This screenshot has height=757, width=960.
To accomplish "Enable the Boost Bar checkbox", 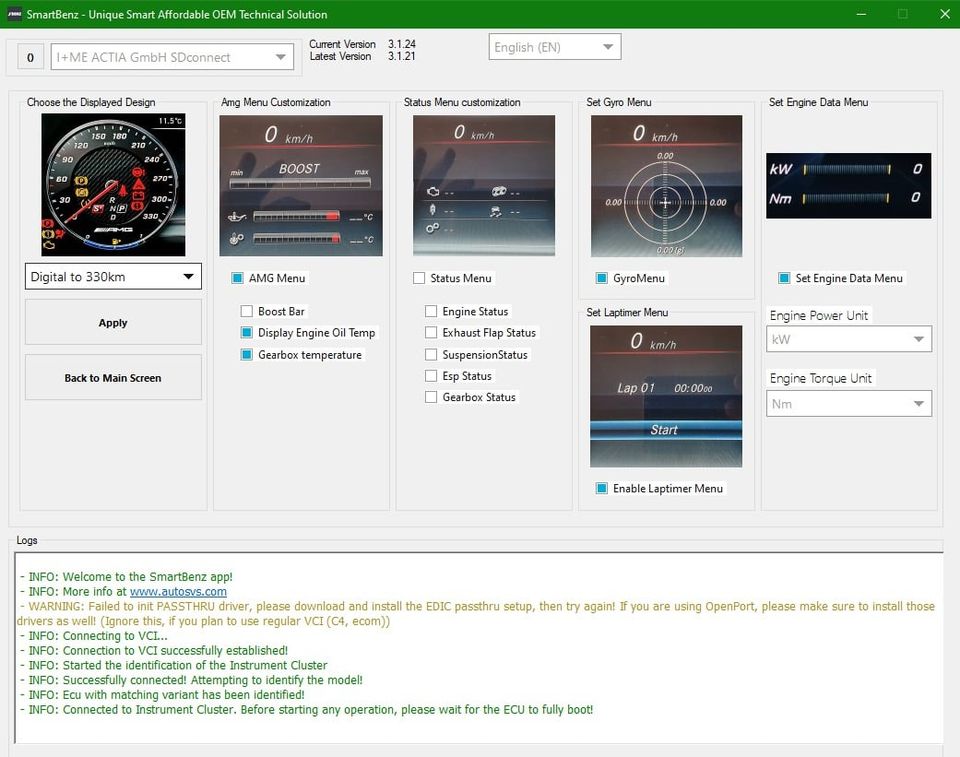I will [247, 312].
